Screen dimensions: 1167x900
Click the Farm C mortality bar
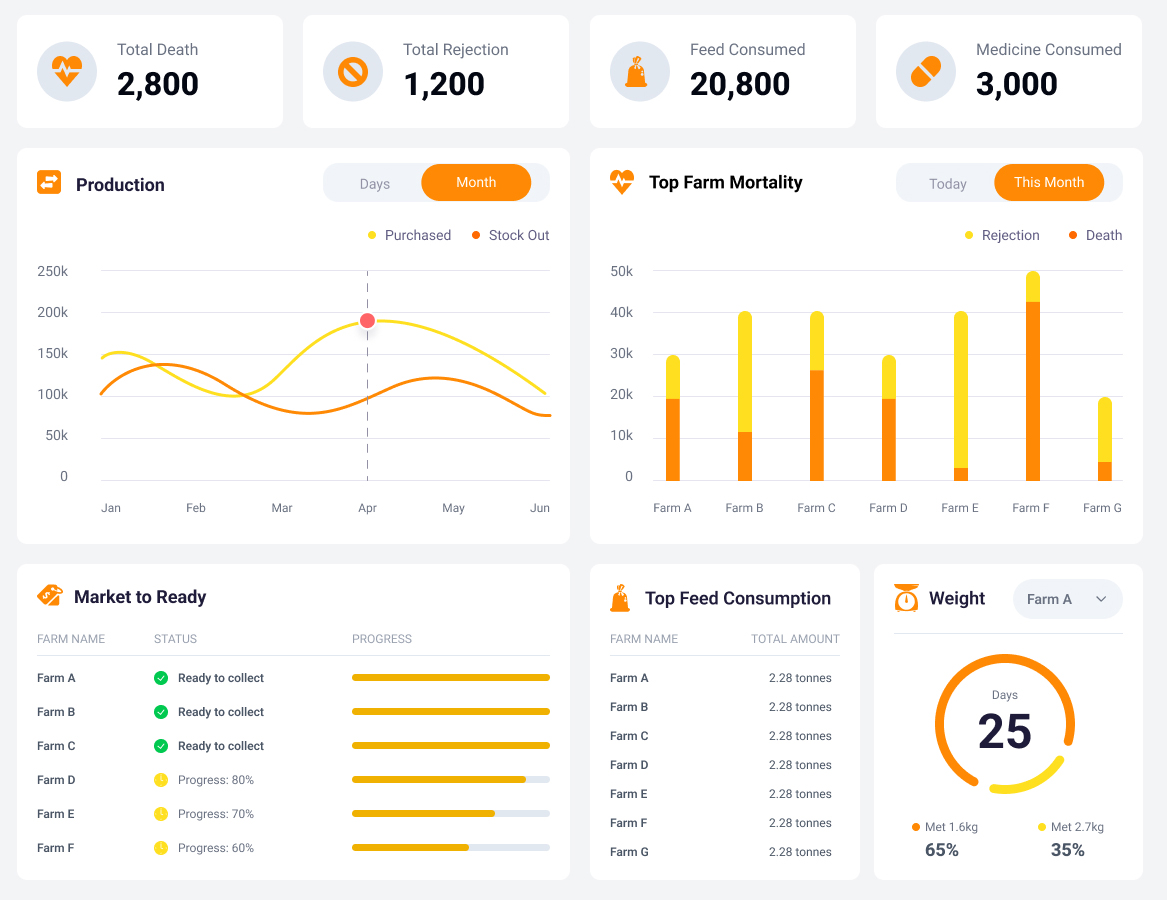coord(816,396)
